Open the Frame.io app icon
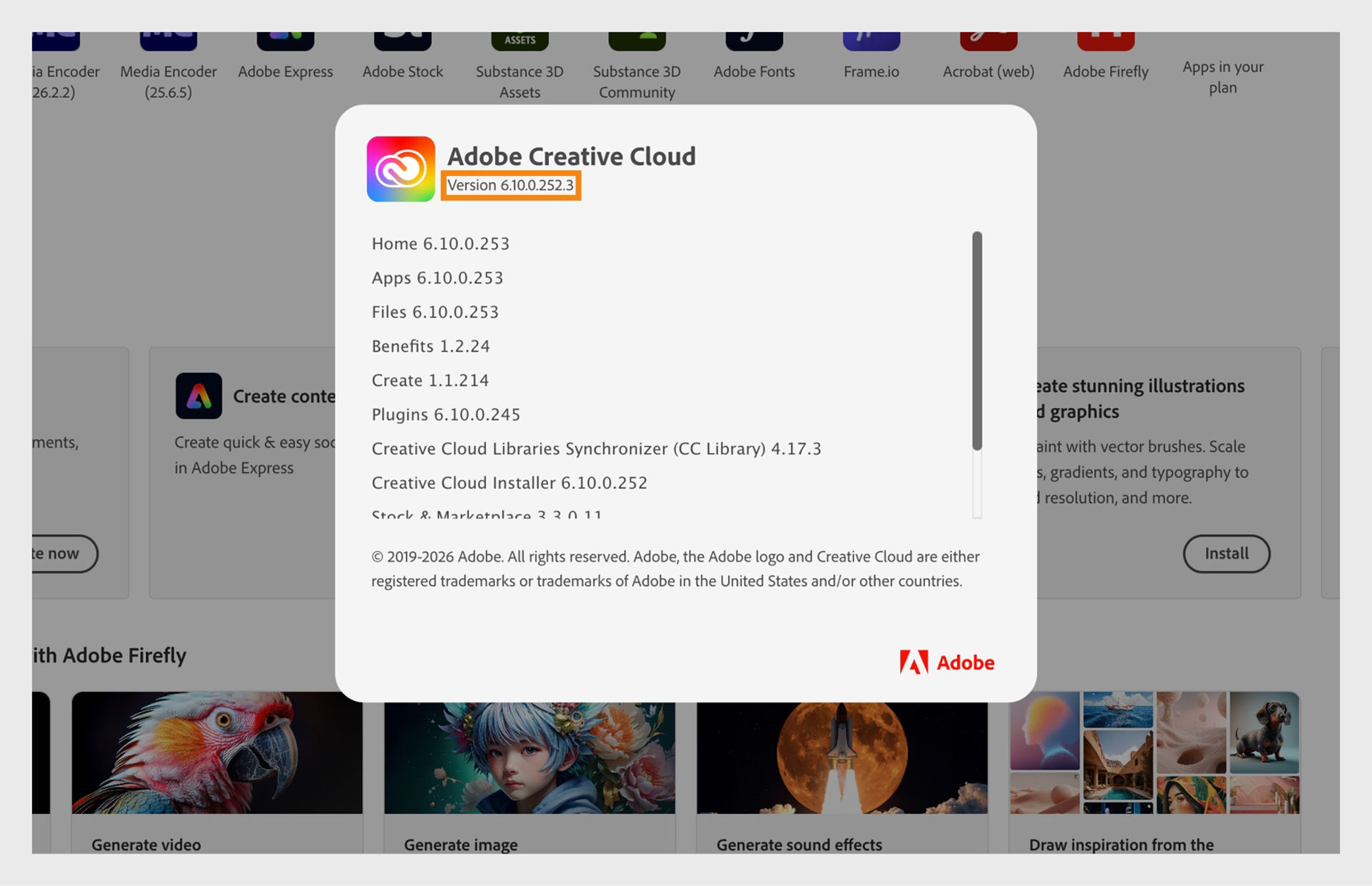 [x=872, y=41]
